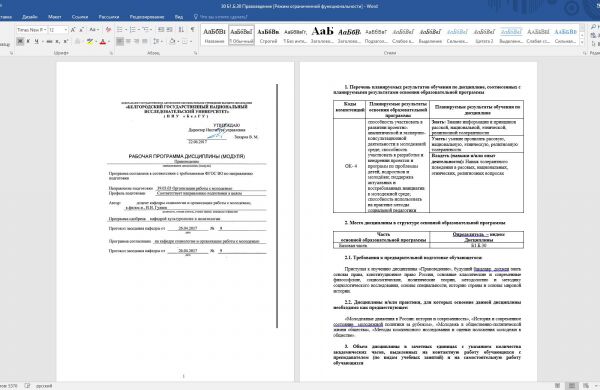Sort selected text icon
600x390 pixels.
181,29
